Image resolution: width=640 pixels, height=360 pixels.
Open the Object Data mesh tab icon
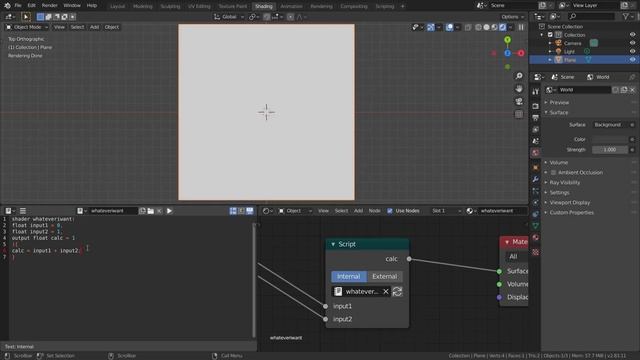[536, 225]
